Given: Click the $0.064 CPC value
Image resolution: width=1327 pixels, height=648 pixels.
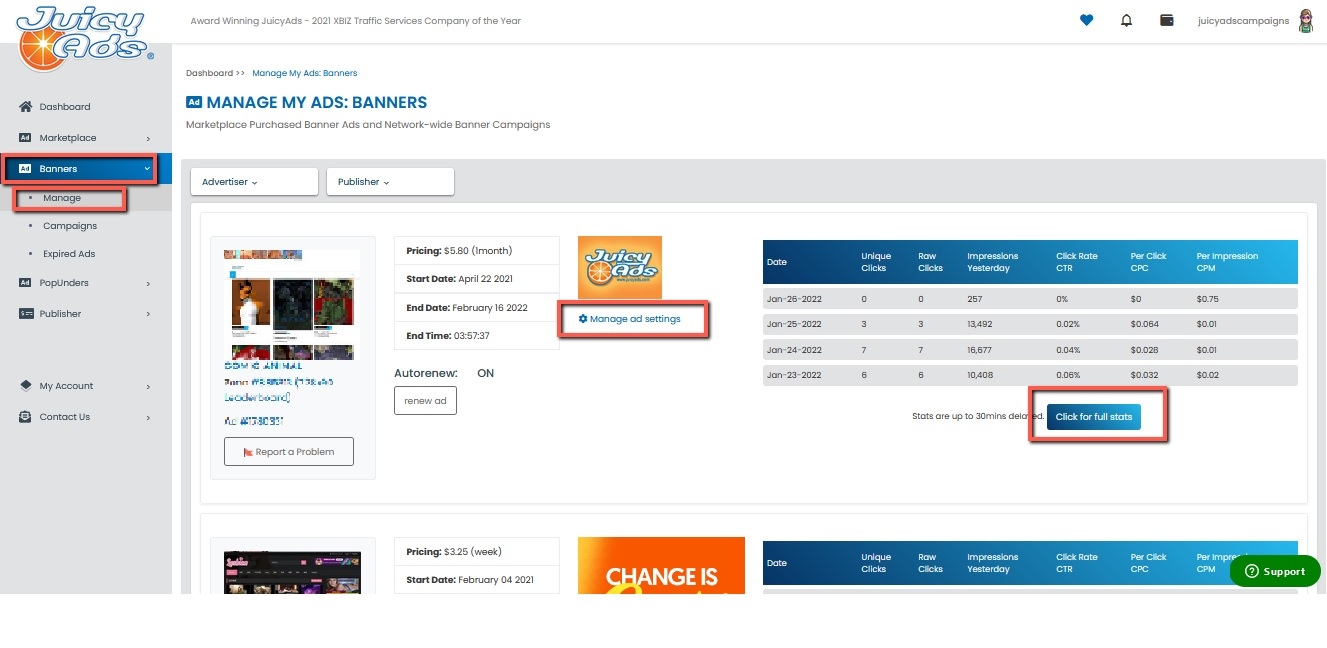Looking at the screenshot, I should [1144, 324].
